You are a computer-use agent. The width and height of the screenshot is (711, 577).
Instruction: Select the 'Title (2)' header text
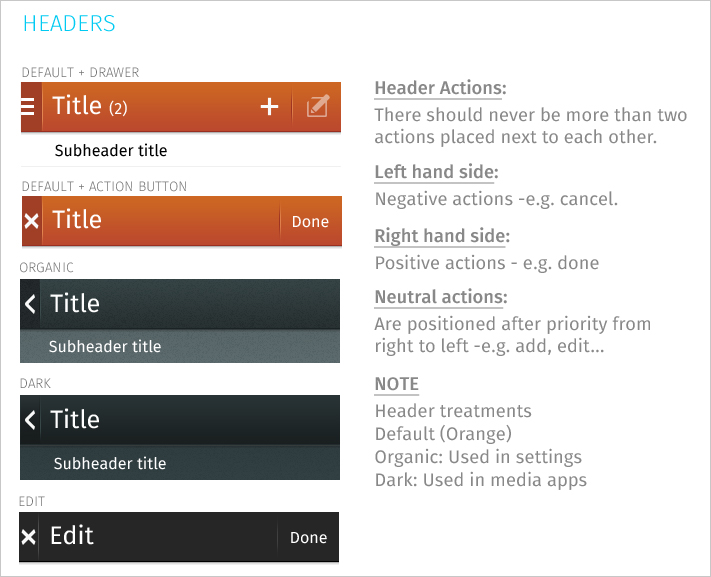coord(90,106)
